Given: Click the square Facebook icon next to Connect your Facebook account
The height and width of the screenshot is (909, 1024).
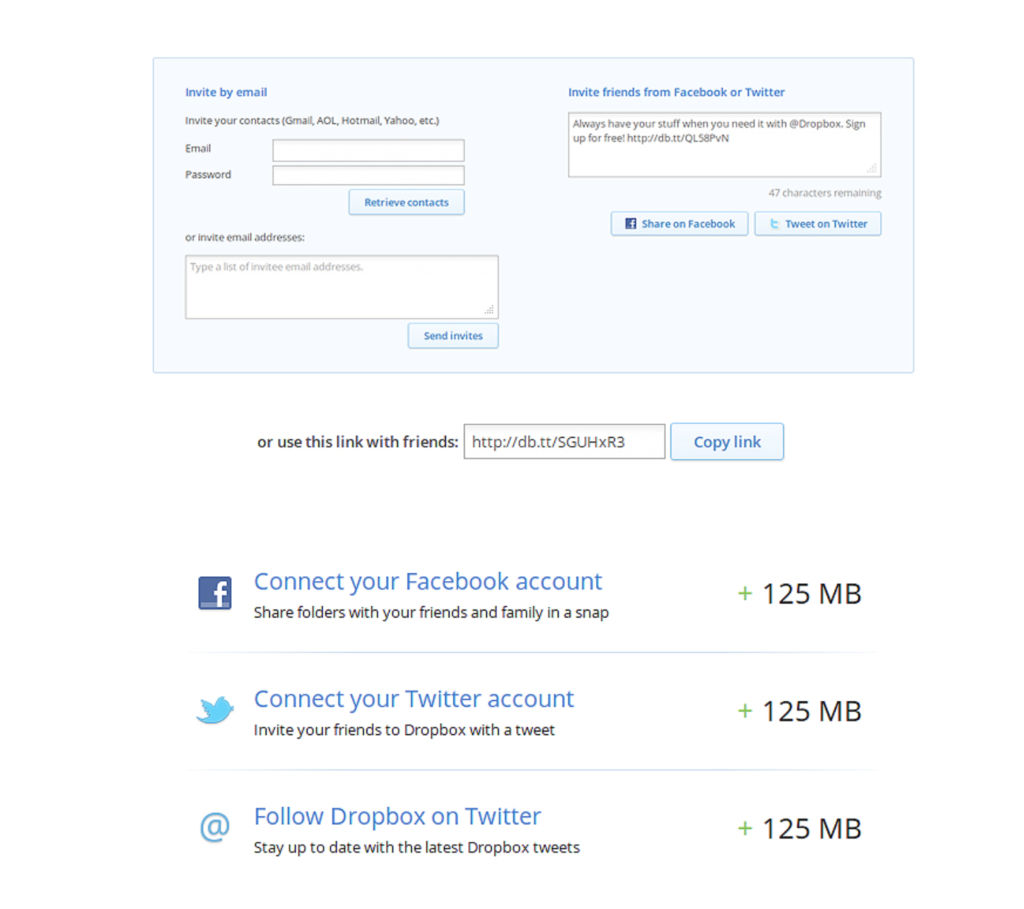Looking at the screenshot, I should 215,592.
